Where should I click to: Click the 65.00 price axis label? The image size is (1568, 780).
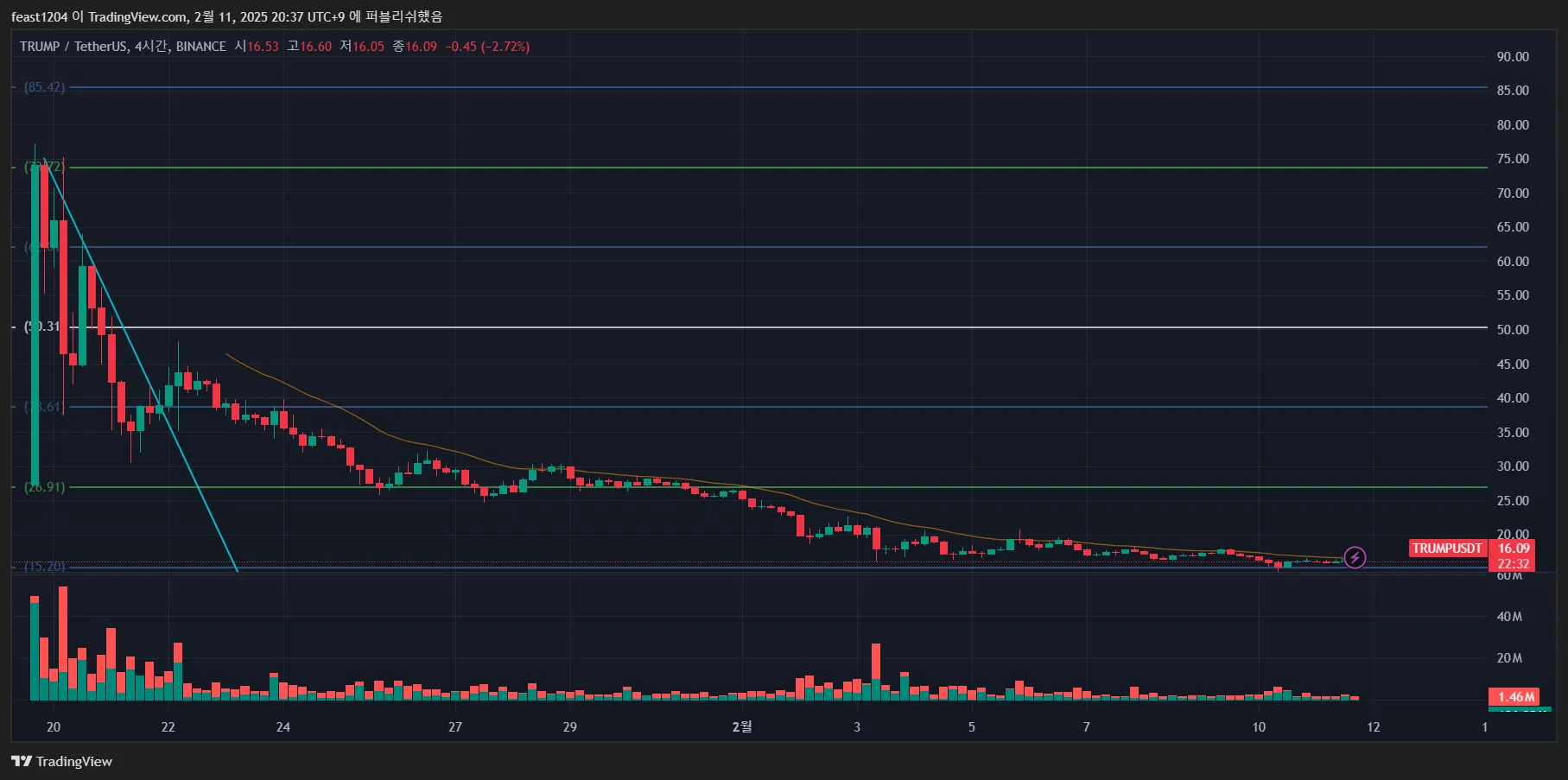1513,227
